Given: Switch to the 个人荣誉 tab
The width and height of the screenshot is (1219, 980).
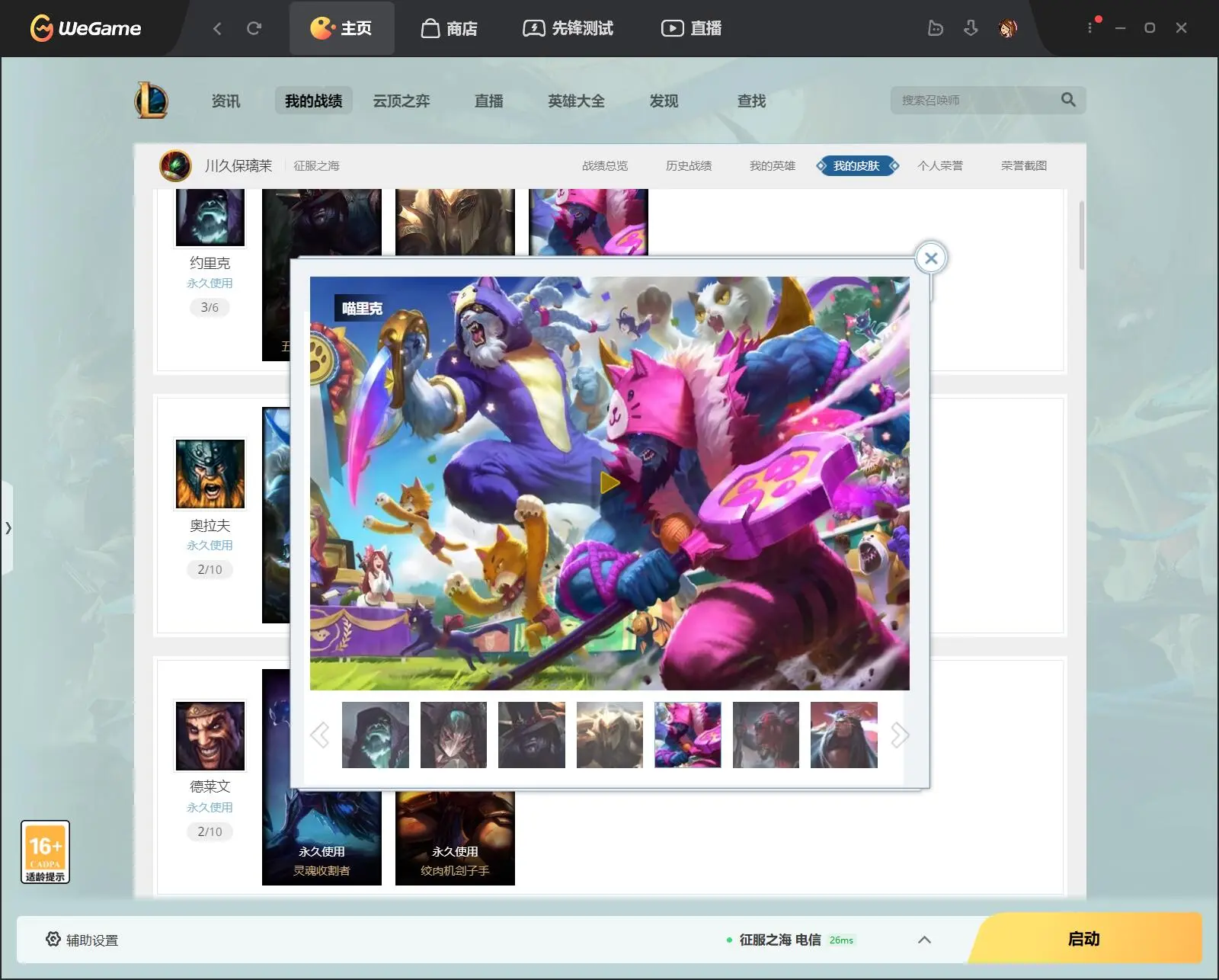Looking at the screenshot, I should pyautogui.click(x=940, y=165).
